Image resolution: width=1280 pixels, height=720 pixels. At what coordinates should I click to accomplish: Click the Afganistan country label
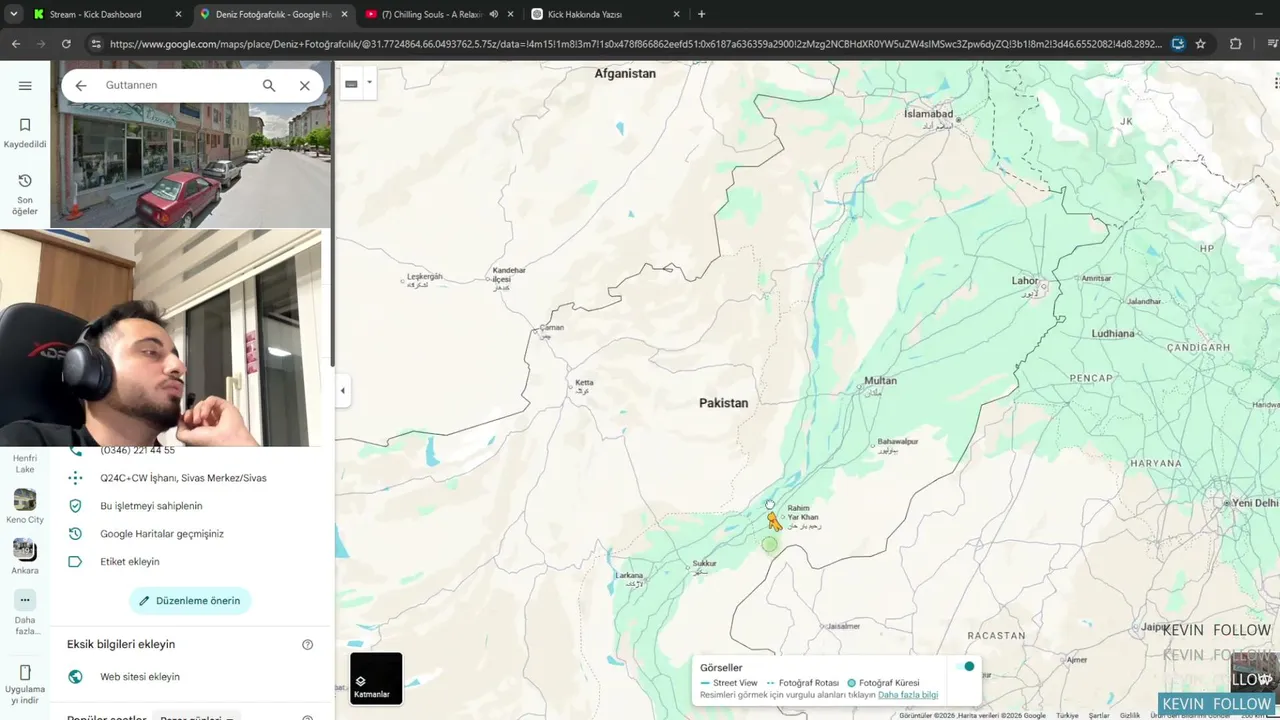(625, 74)
